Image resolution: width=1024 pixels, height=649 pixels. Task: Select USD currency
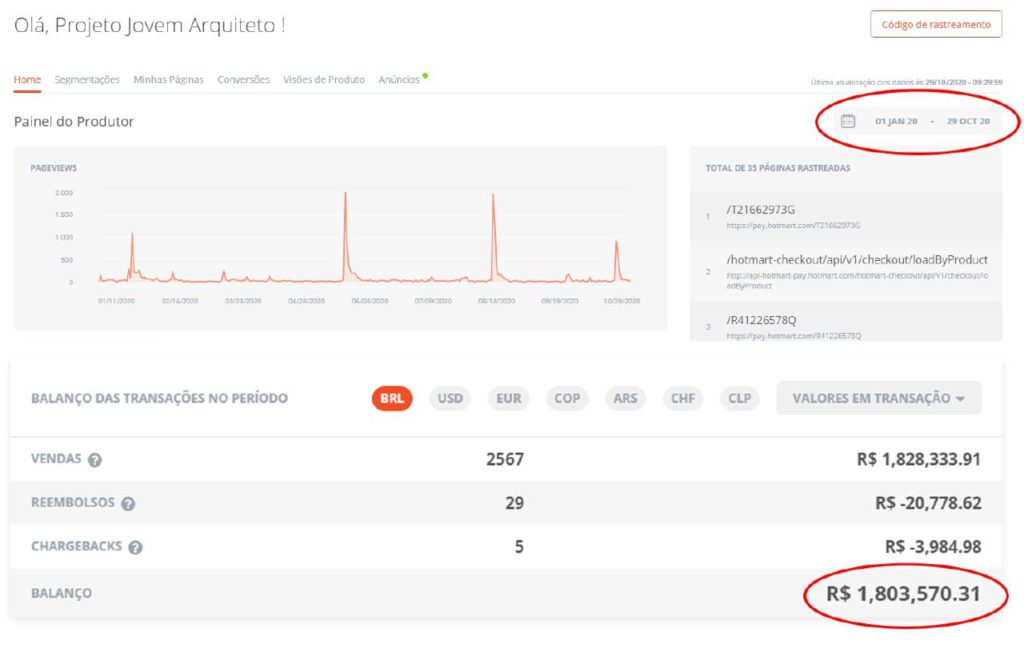[450, 398]
